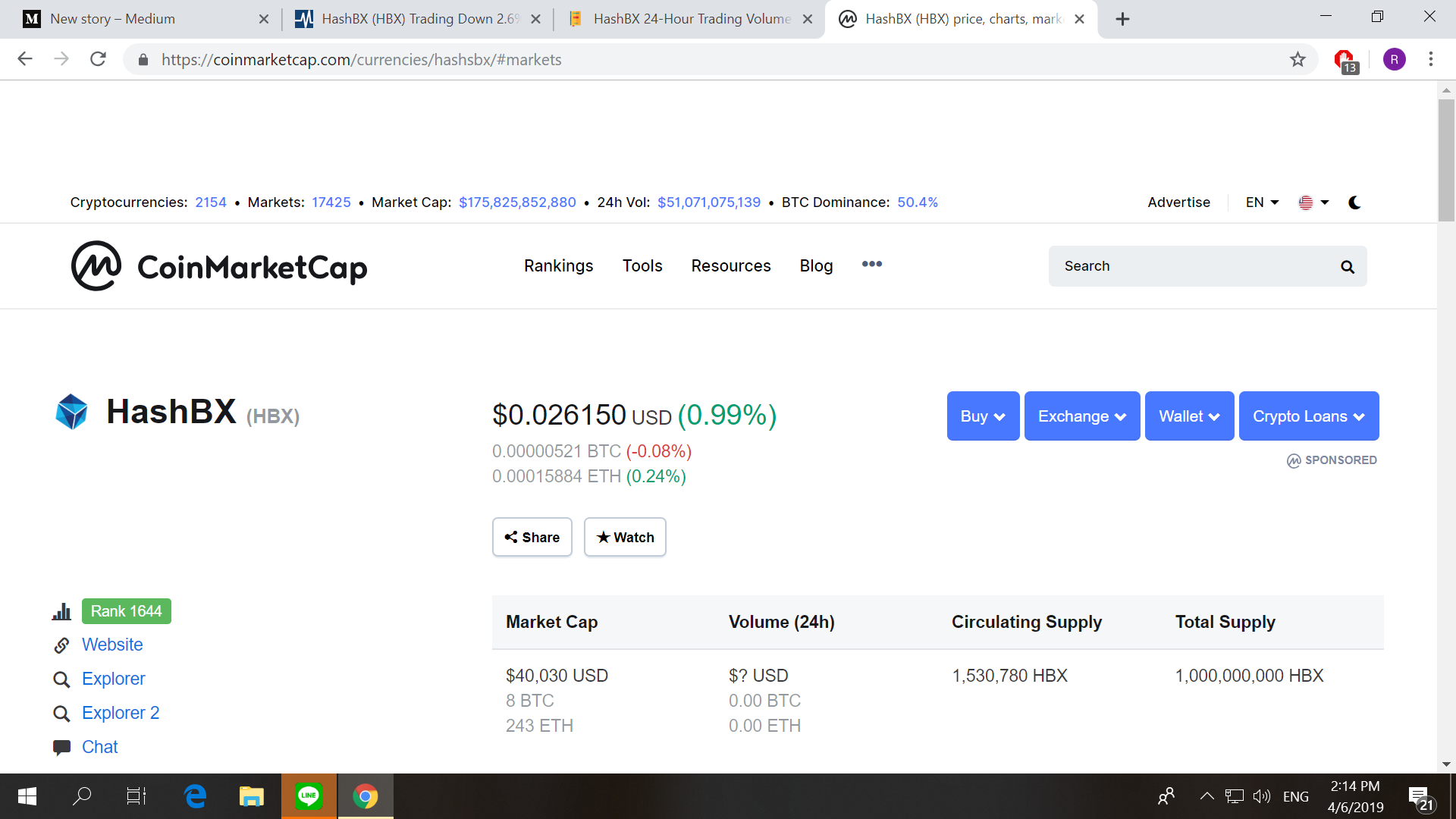This screenshot has height=819, width=1456.
Task: Close the HashBX Trading Down tab
Action: point(535,19)
